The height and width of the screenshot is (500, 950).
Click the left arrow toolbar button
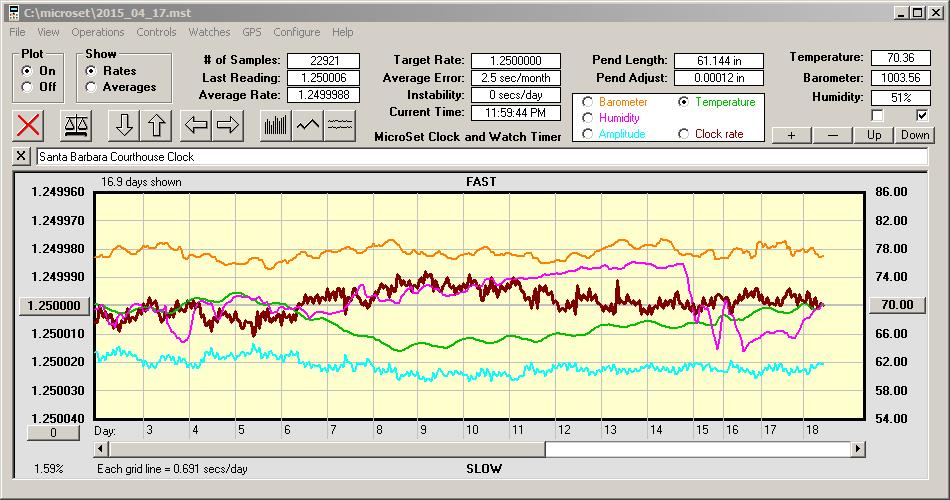point(196,125)
